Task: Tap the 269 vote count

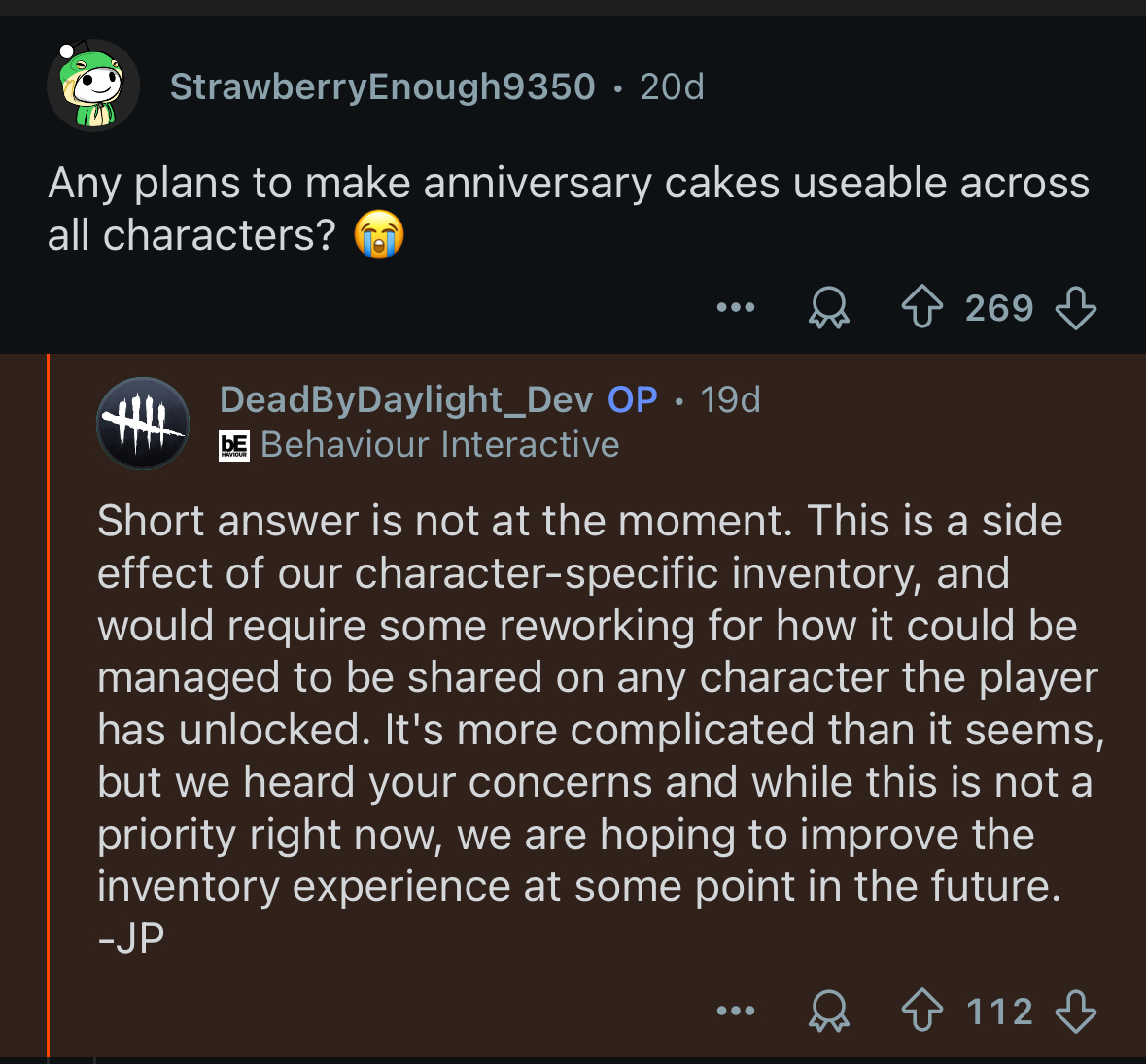Action: click(x=998, y=309)
